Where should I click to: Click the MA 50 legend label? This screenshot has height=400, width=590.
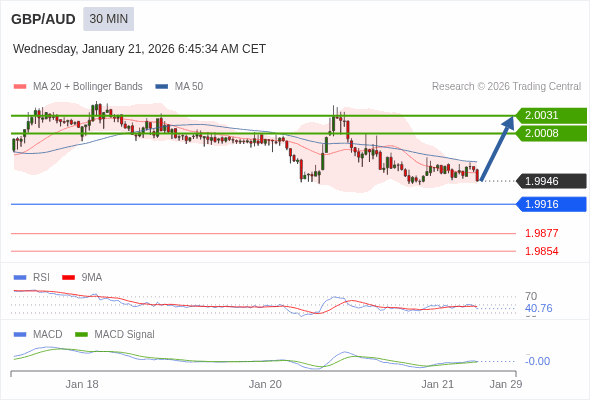point(189,87)
